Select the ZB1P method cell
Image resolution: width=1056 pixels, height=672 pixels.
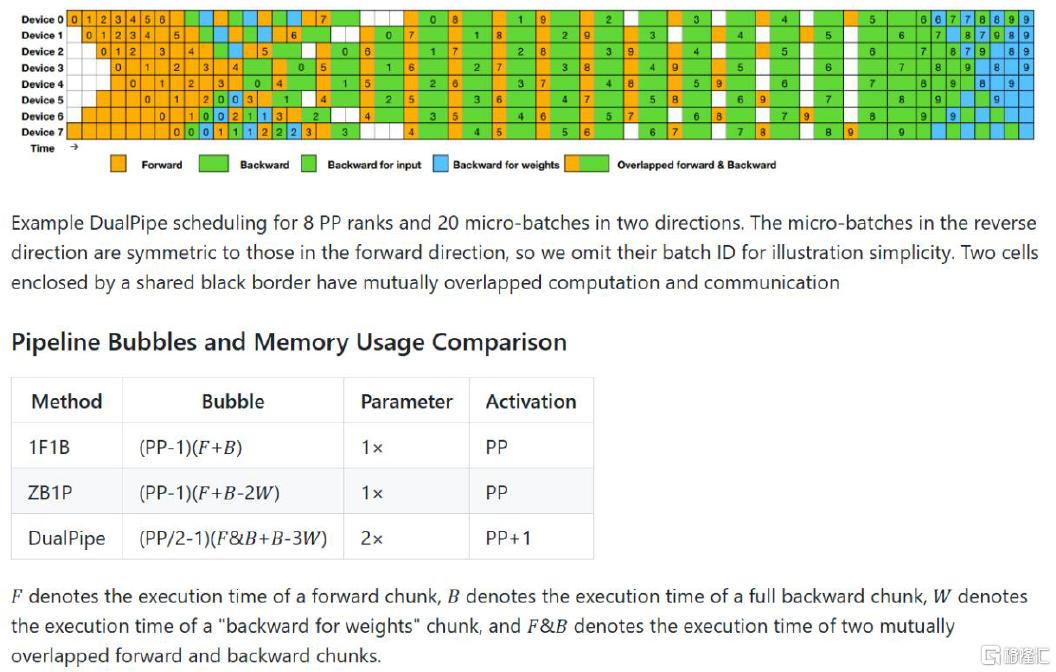point(67,492)
